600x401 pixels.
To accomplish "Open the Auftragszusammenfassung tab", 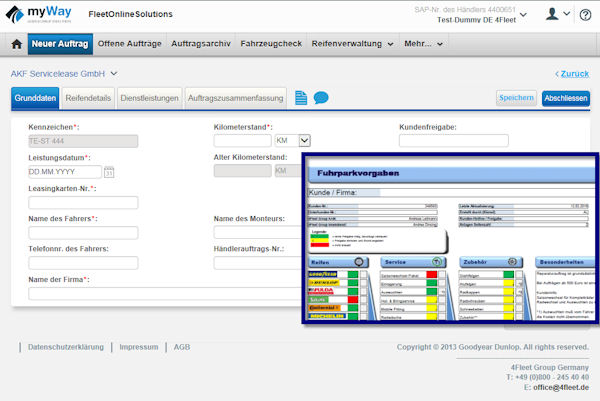I will pyautogui.click(x=236, y=98).
